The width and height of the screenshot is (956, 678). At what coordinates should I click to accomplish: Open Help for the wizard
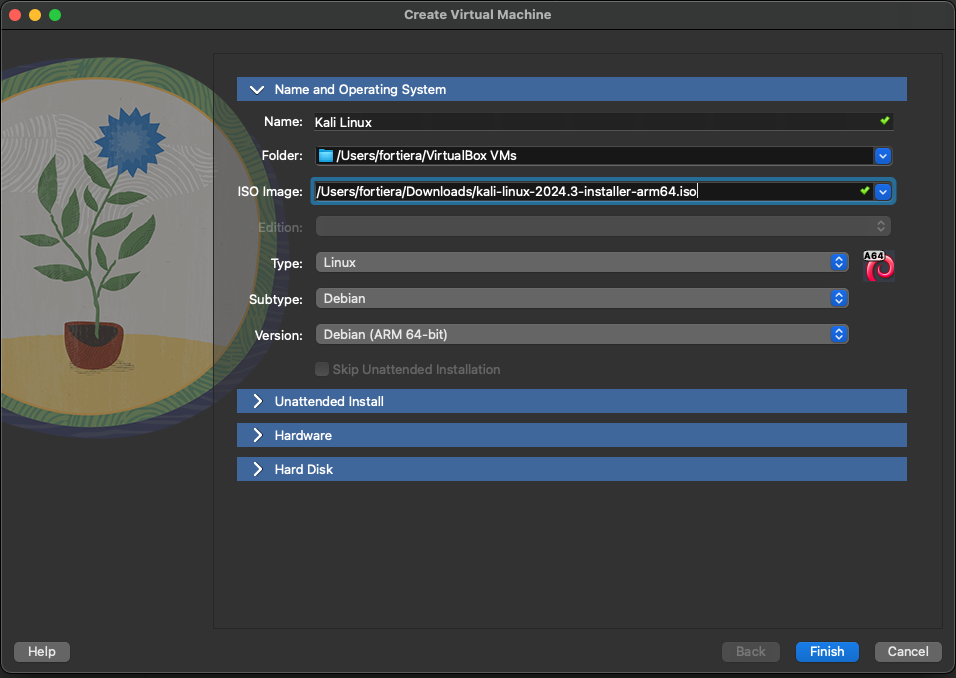point(41,651)
